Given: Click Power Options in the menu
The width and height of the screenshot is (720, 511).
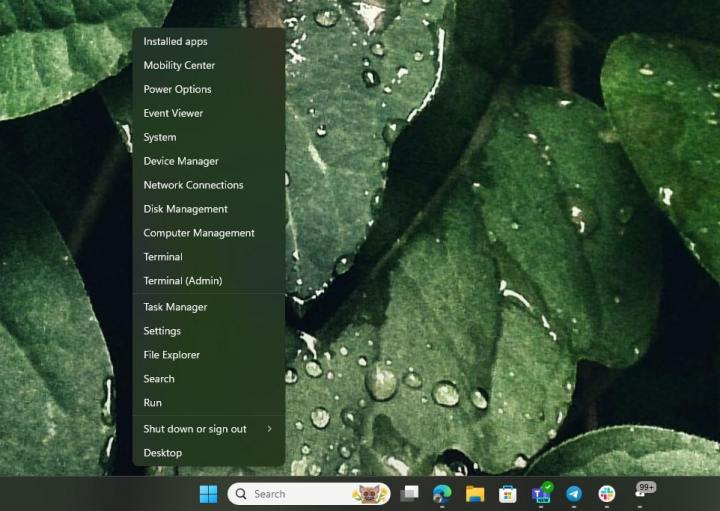Looking at the screenshot, I should pyautogui.click(x=177, y=89).
